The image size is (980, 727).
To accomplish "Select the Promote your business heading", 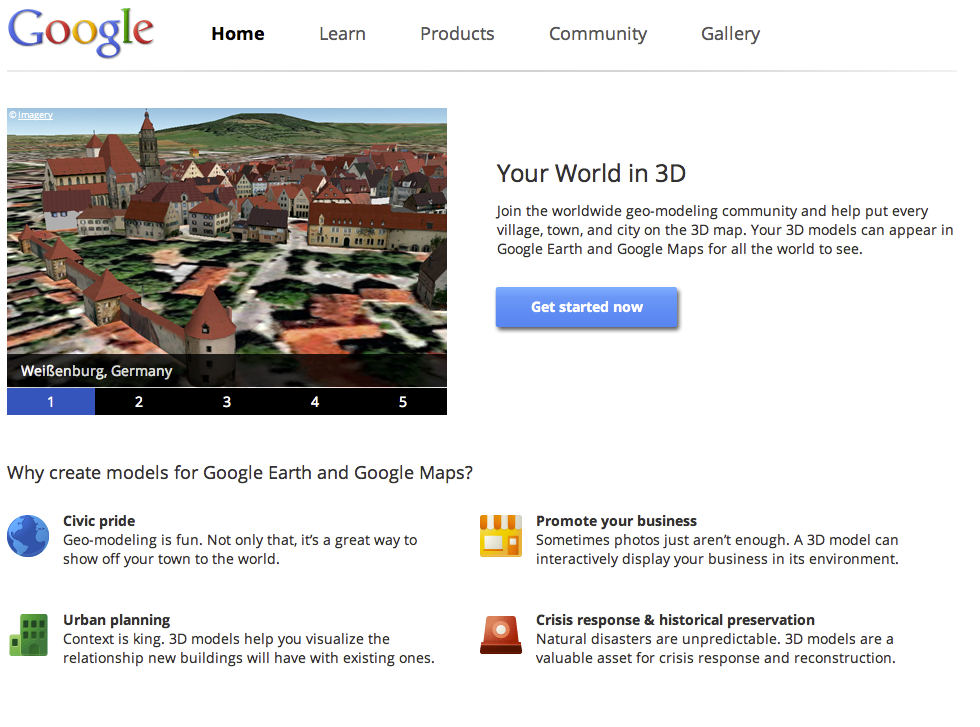I will (616, 521).
